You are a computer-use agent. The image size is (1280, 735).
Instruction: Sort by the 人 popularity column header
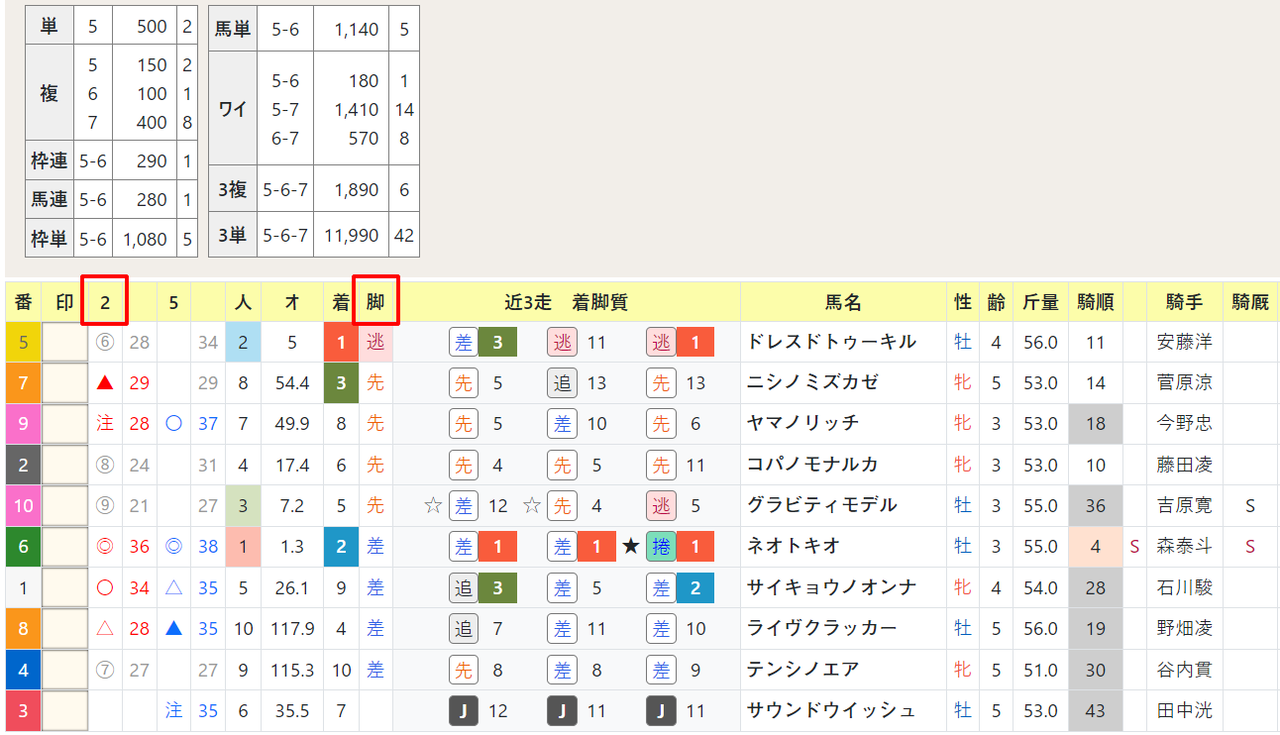point(243,302)
